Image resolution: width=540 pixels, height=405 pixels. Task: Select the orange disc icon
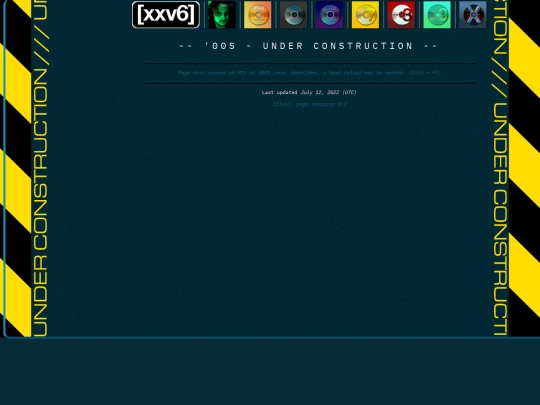[x=258, y=14]
